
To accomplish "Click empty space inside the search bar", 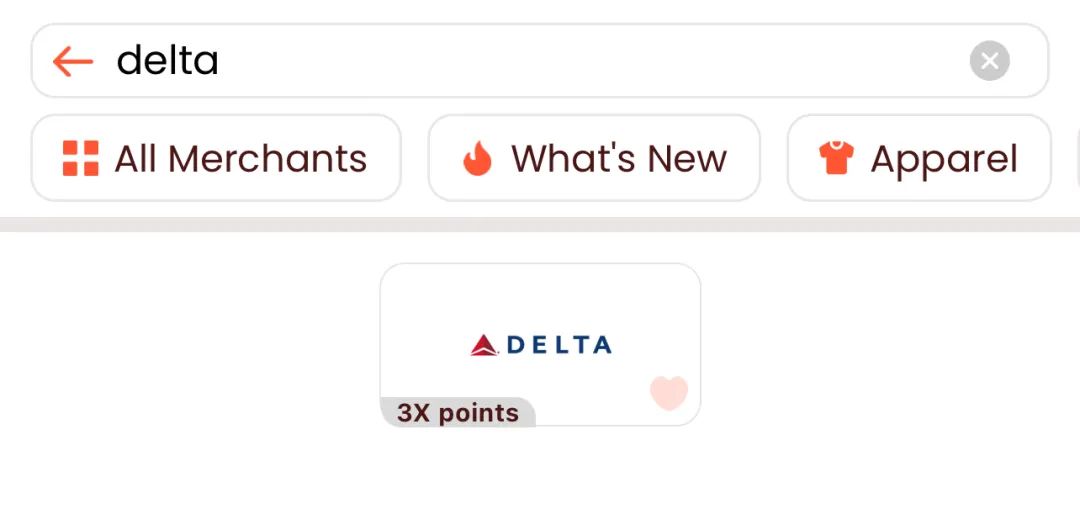I will tap(592, 61).
